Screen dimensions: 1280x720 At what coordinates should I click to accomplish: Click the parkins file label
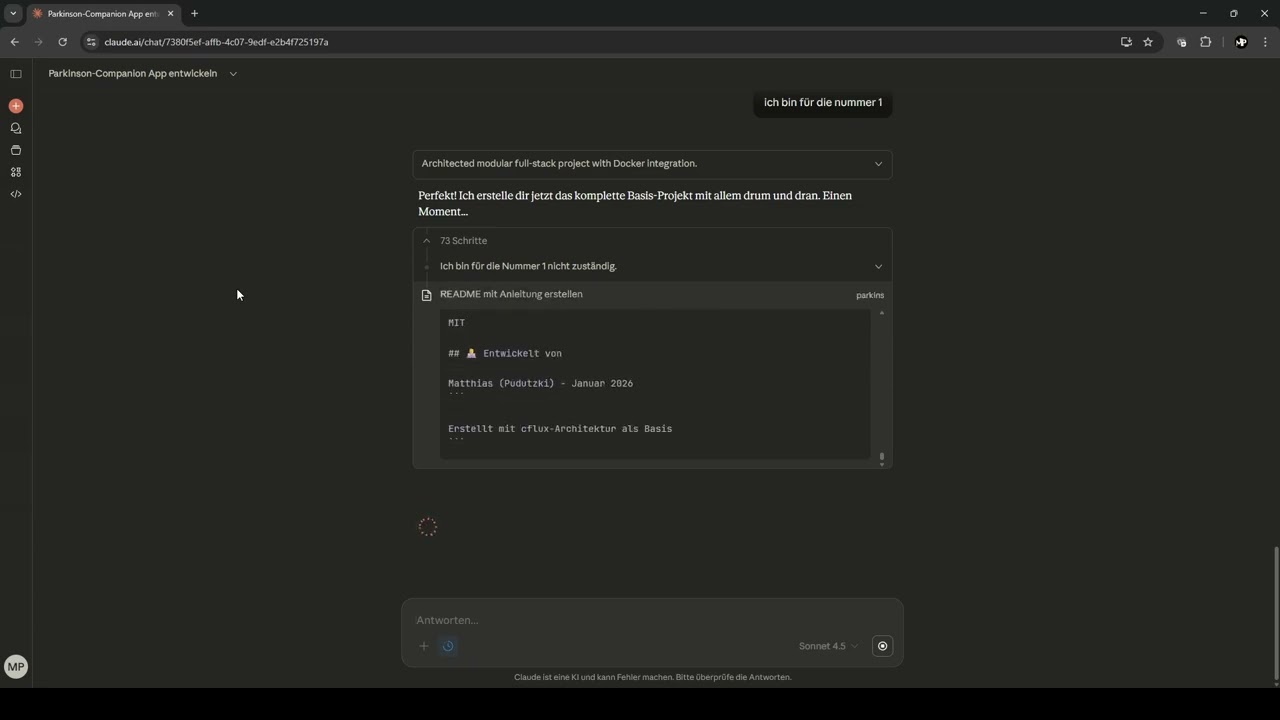[870, 295]
